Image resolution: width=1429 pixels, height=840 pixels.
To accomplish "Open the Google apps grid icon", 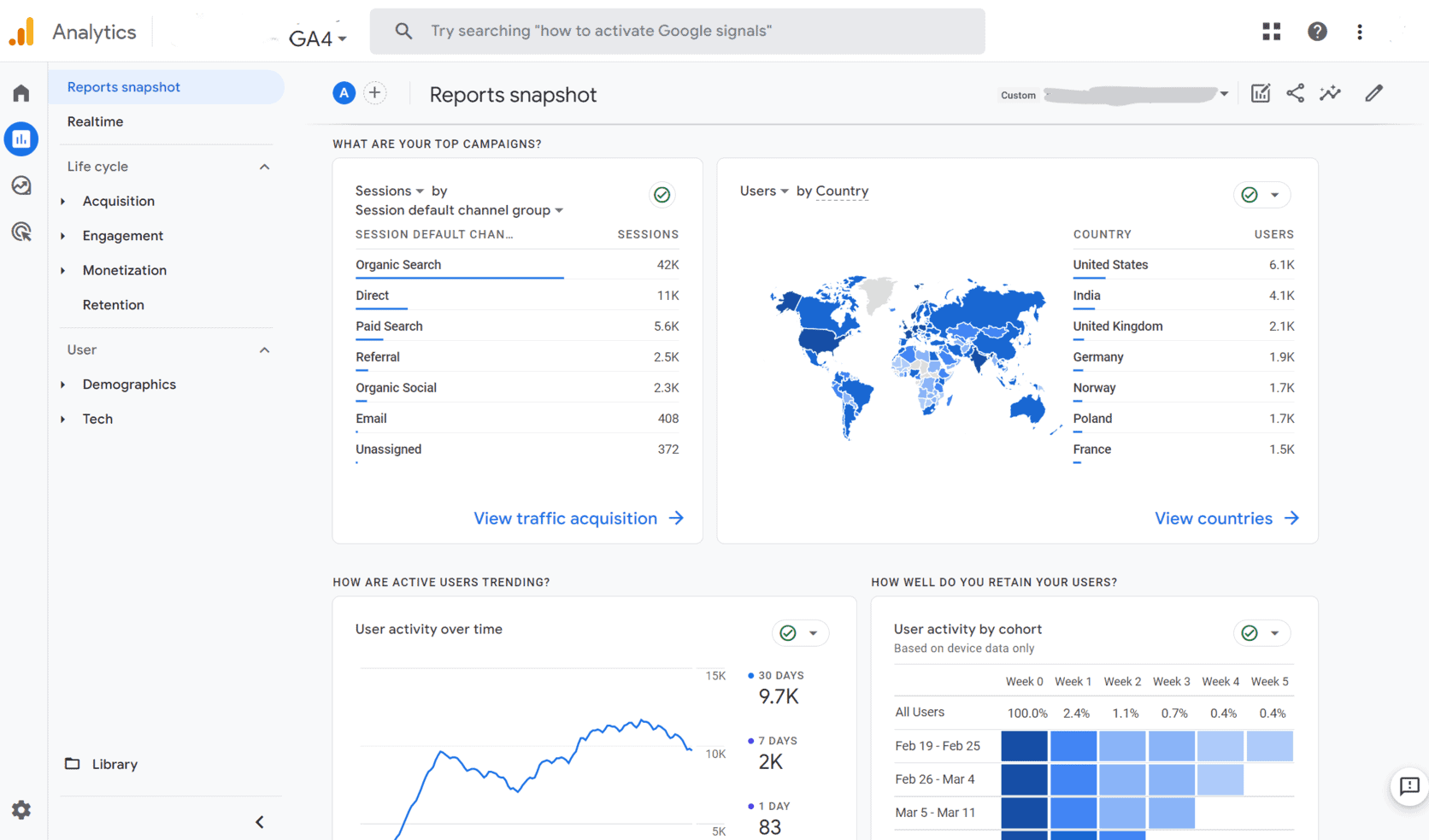I will point(1271,32).
